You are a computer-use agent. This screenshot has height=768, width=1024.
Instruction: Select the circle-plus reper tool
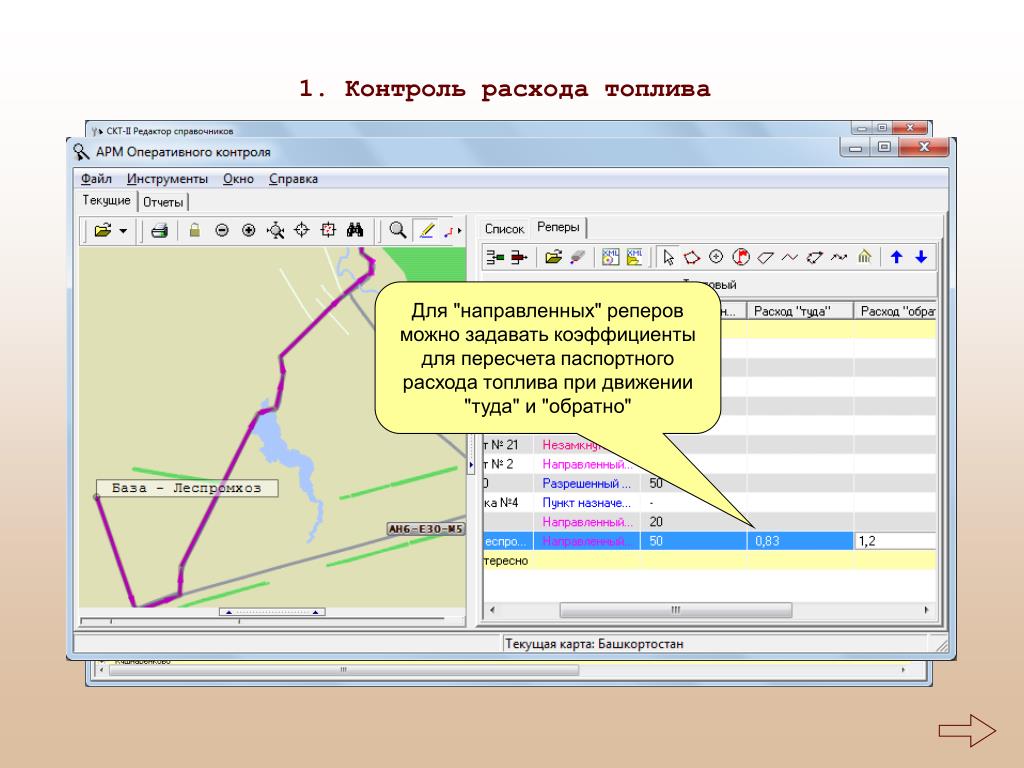[716, 257]
